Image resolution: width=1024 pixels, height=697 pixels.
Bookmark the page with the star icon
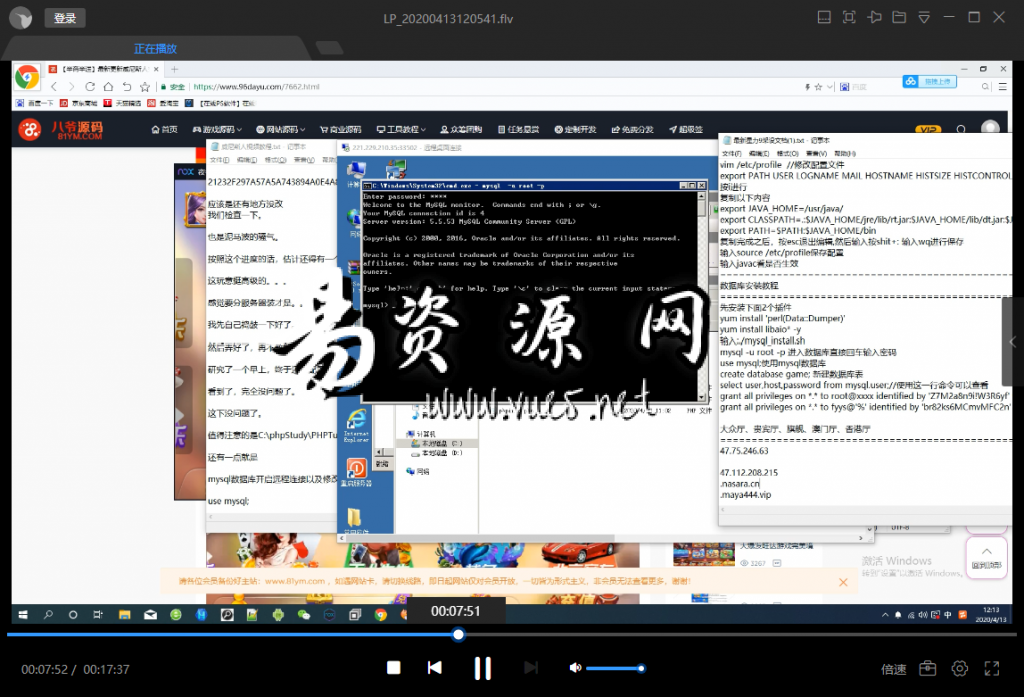(145, 87)
